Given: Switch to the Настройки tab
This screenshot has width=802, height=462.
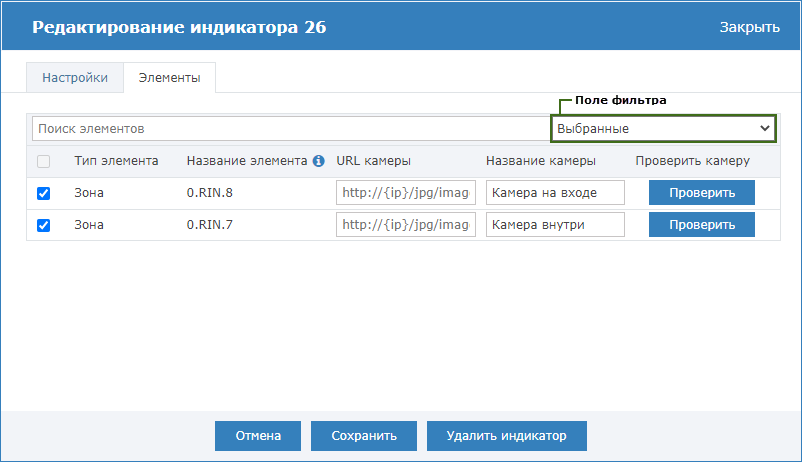Looking at the screenshot, I should [x=75, y=77].
